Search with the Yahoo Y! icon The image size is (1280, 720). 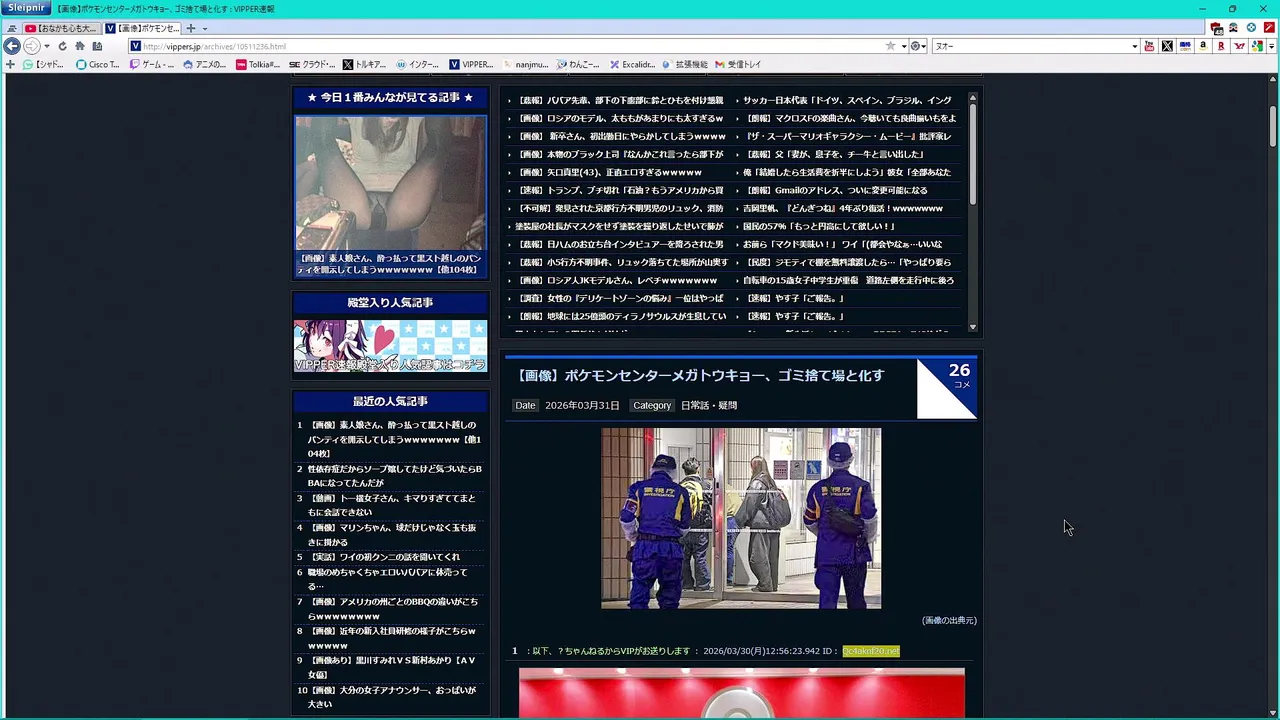tap(1239, 46)
